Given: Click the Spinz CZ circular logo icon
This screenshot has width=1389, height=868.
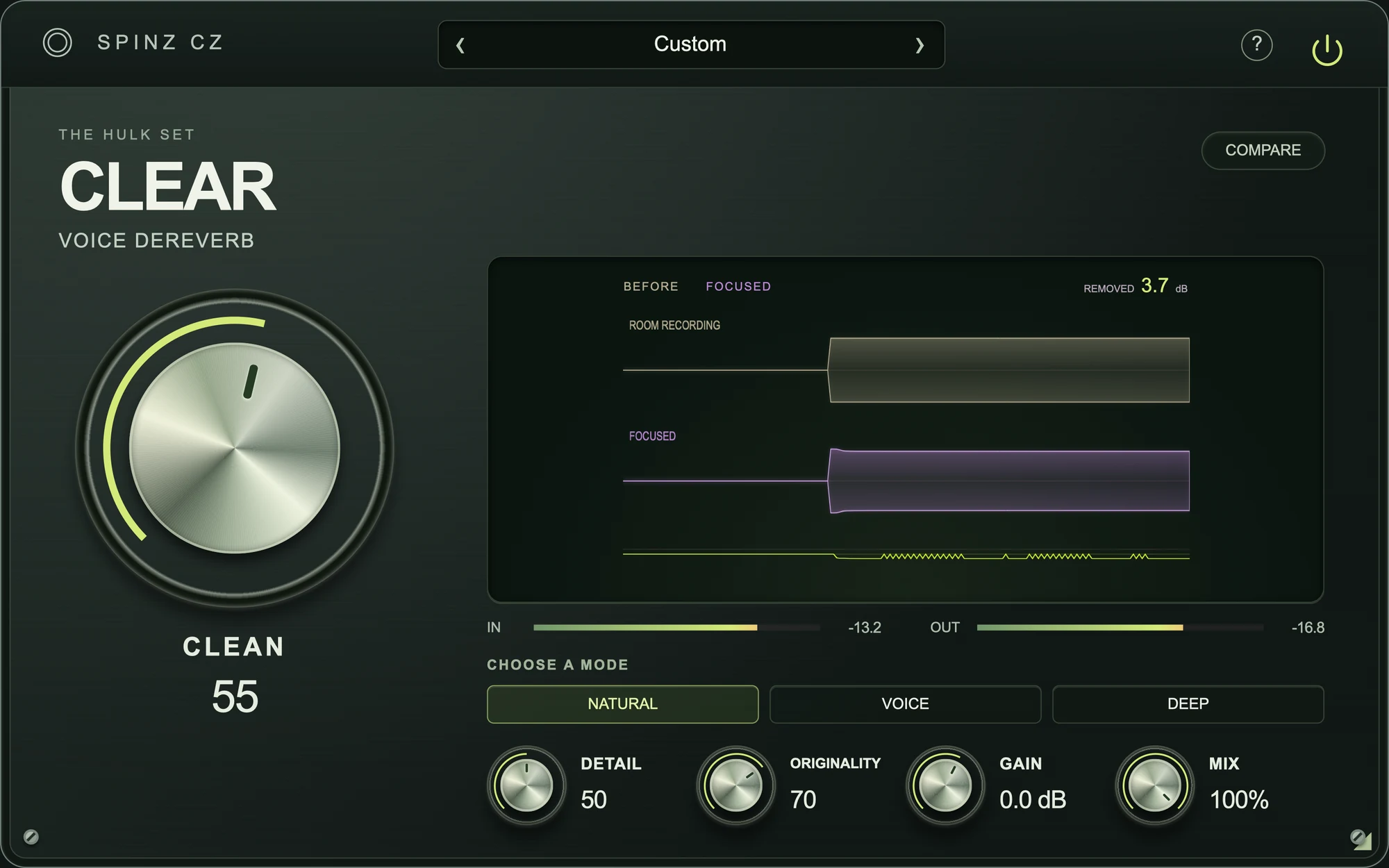Looking at the screenshot, I should click(57, 43).
